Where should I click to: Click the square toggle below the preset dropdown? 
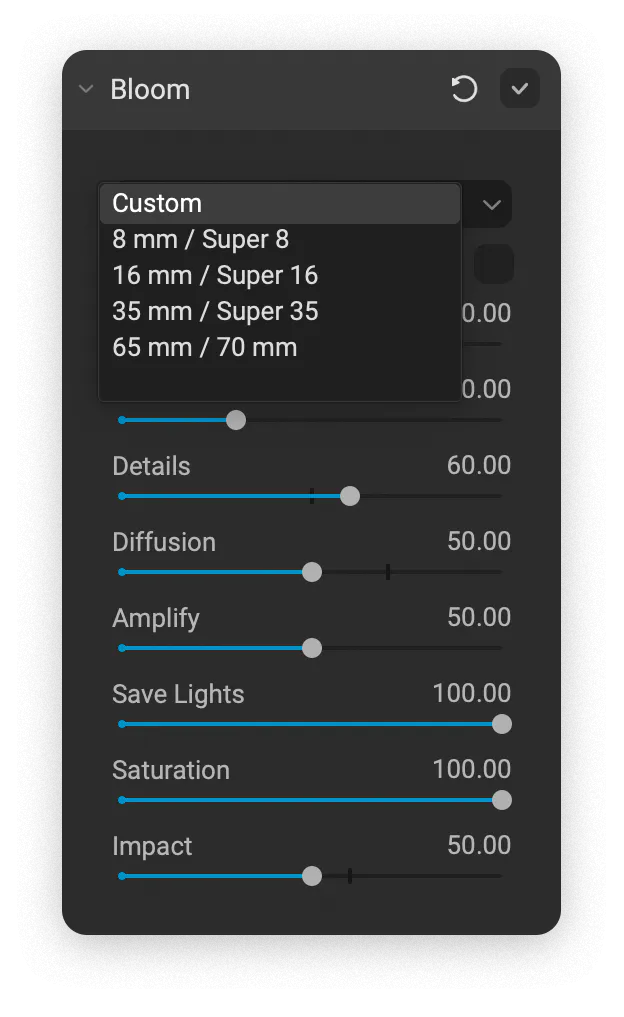493,264
